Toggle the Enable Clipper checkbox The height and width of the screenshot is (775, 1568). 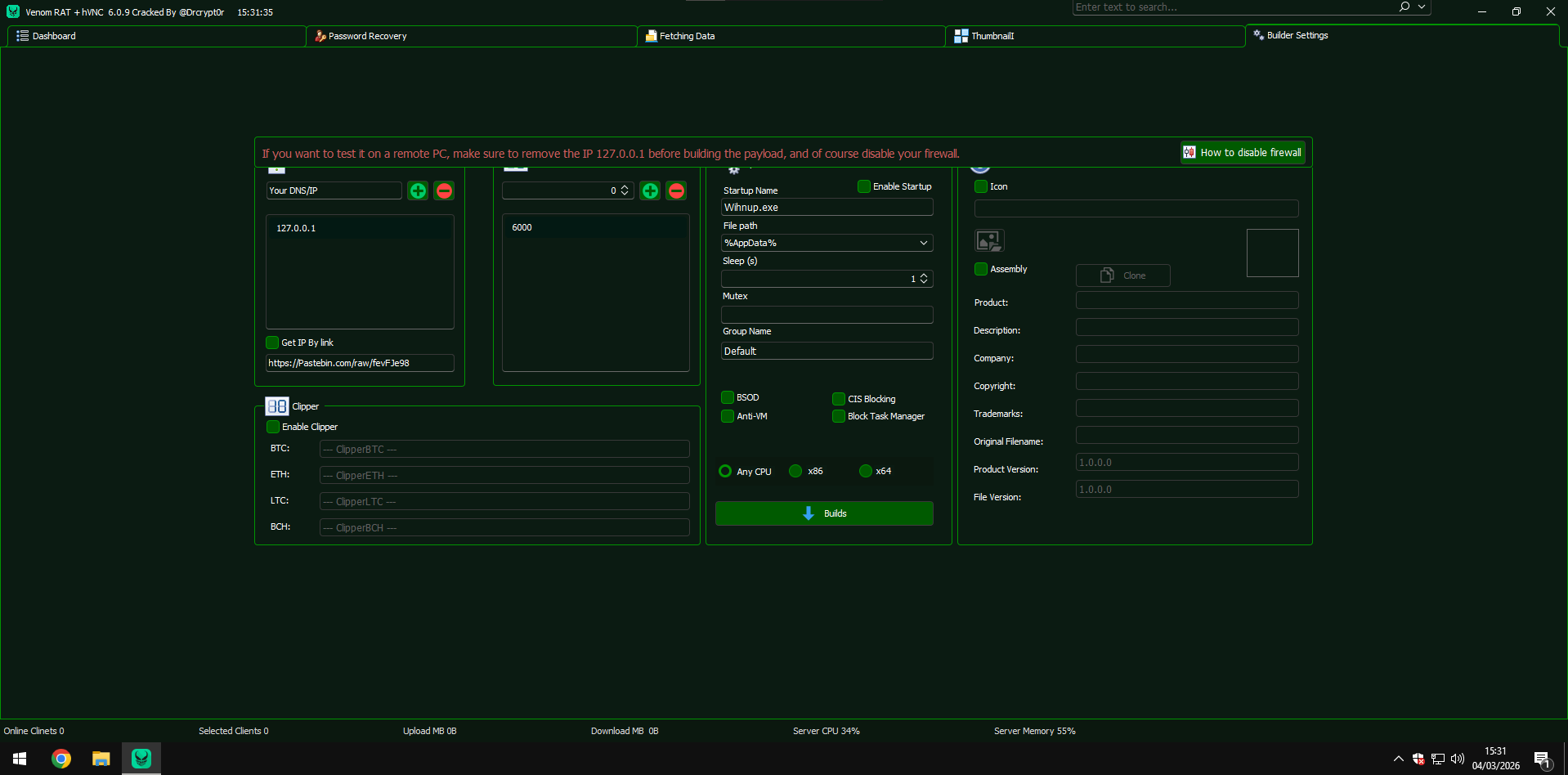(x=273, y=427)
